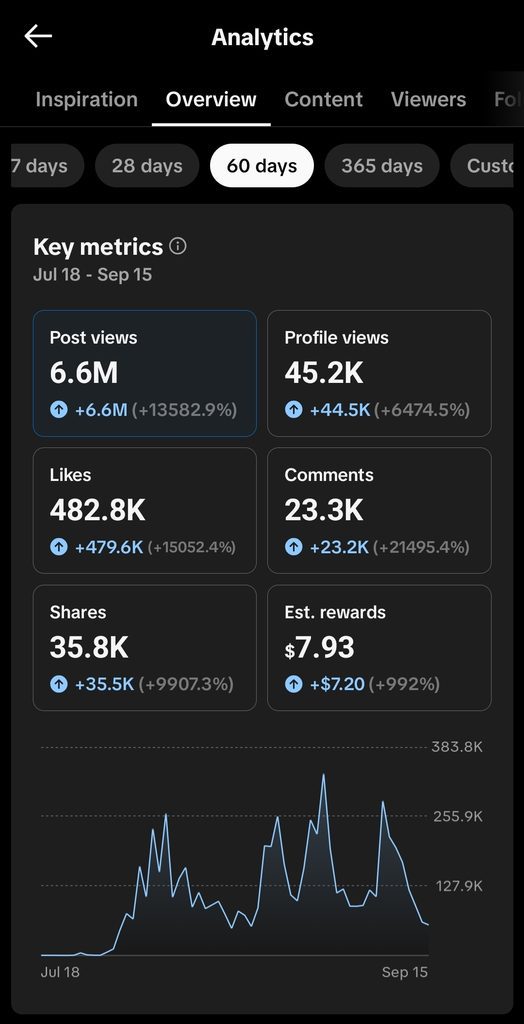
Task: Select the Est. rewards metric card
Action: pyautogui.click(x=379, y=648)
